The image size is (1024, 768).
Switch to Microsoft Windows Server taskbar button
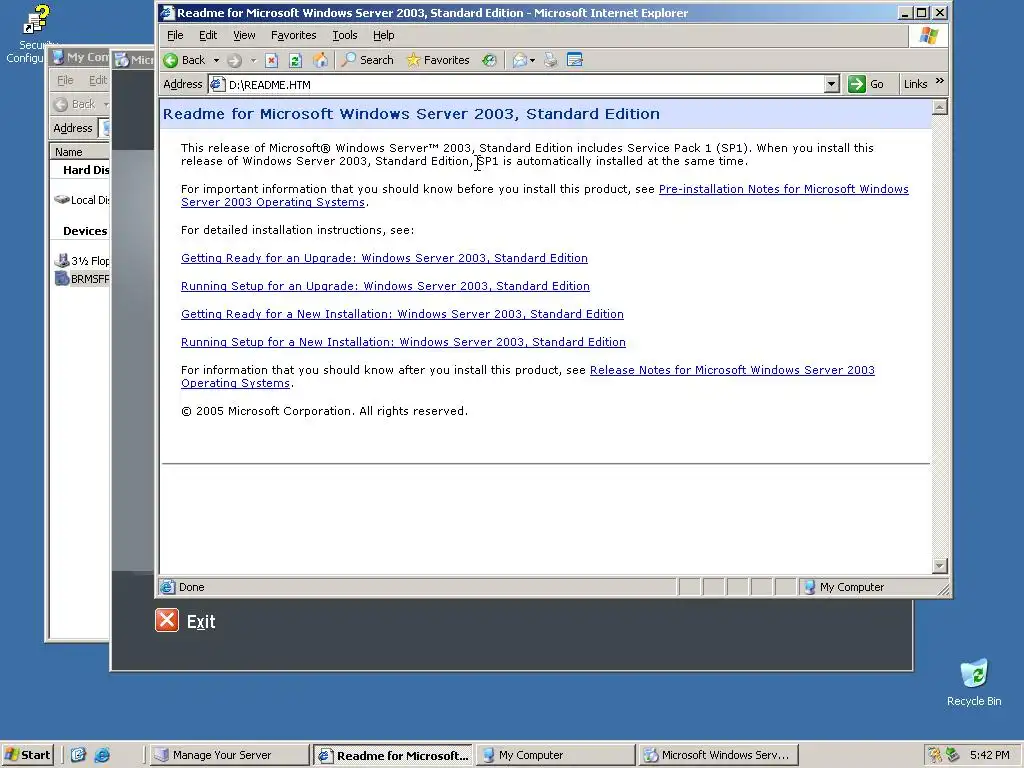tap(719, 755)
